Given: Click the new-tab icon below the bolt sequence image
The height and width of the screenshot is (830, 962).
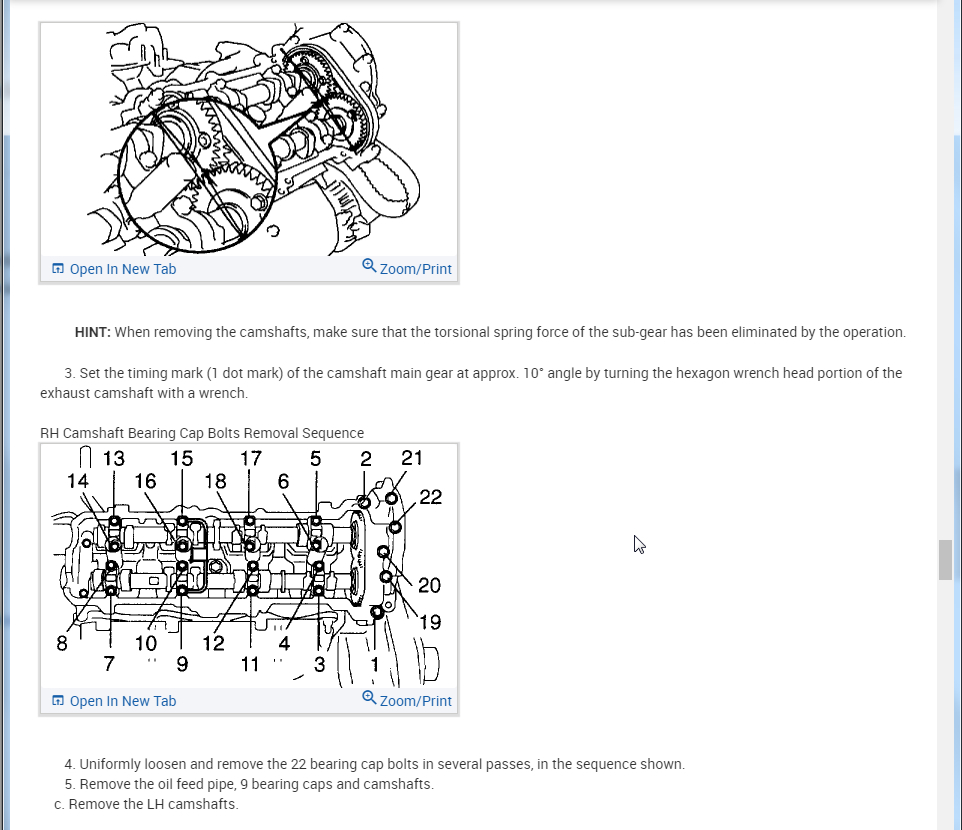Looking at the screenshot, I should (58, 701).
